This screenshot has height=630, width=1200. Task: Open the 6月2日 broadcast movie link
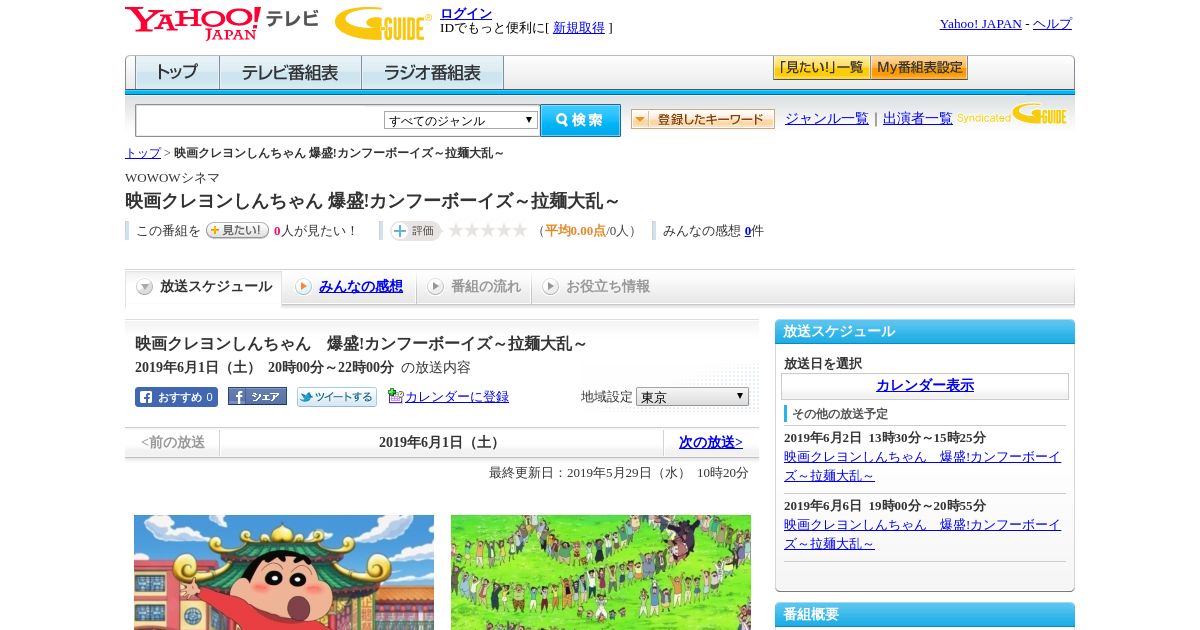(x=922, y=466)
